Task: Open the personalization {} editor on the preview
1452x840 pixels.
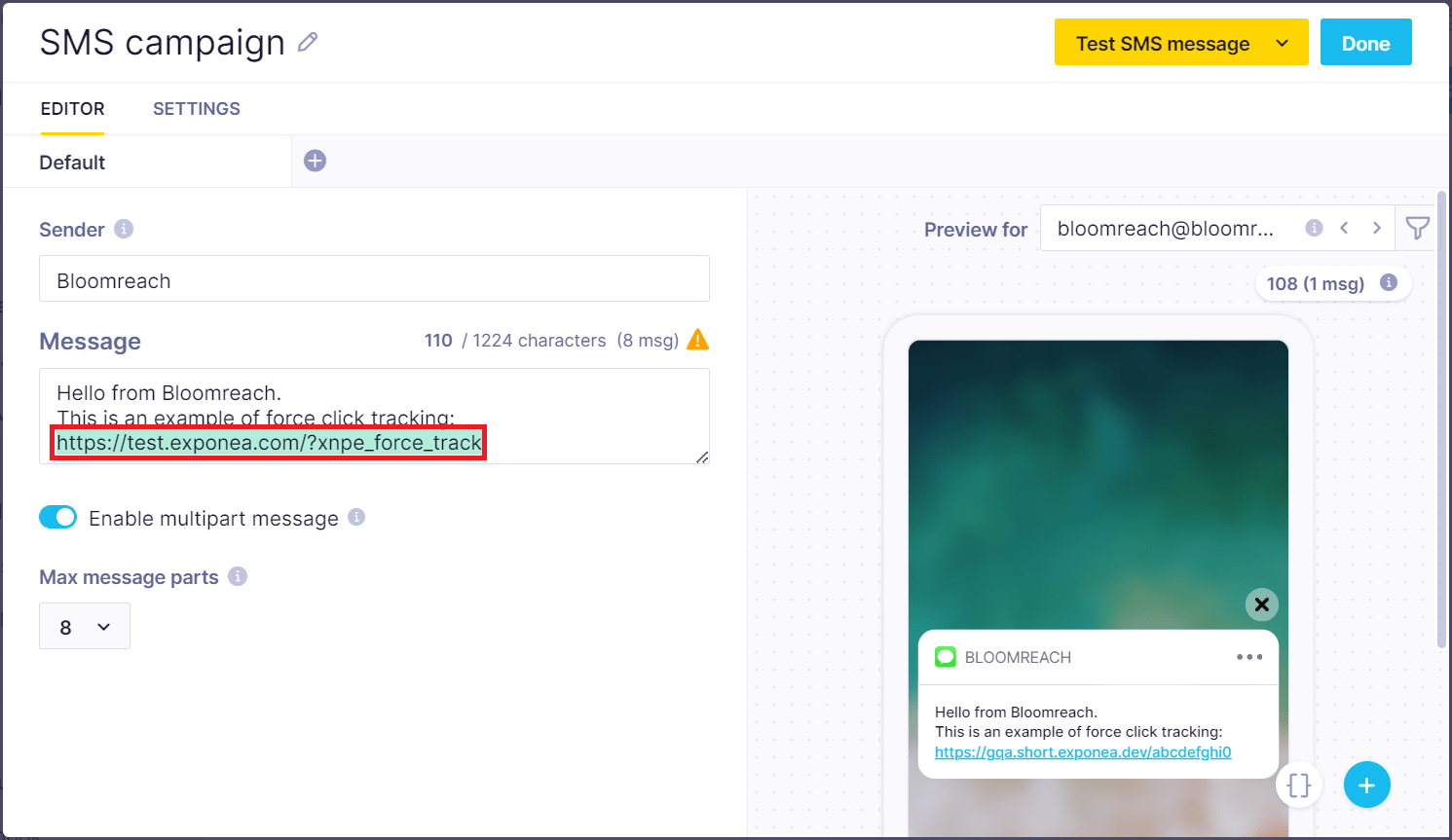Action: pos(1299,785)
